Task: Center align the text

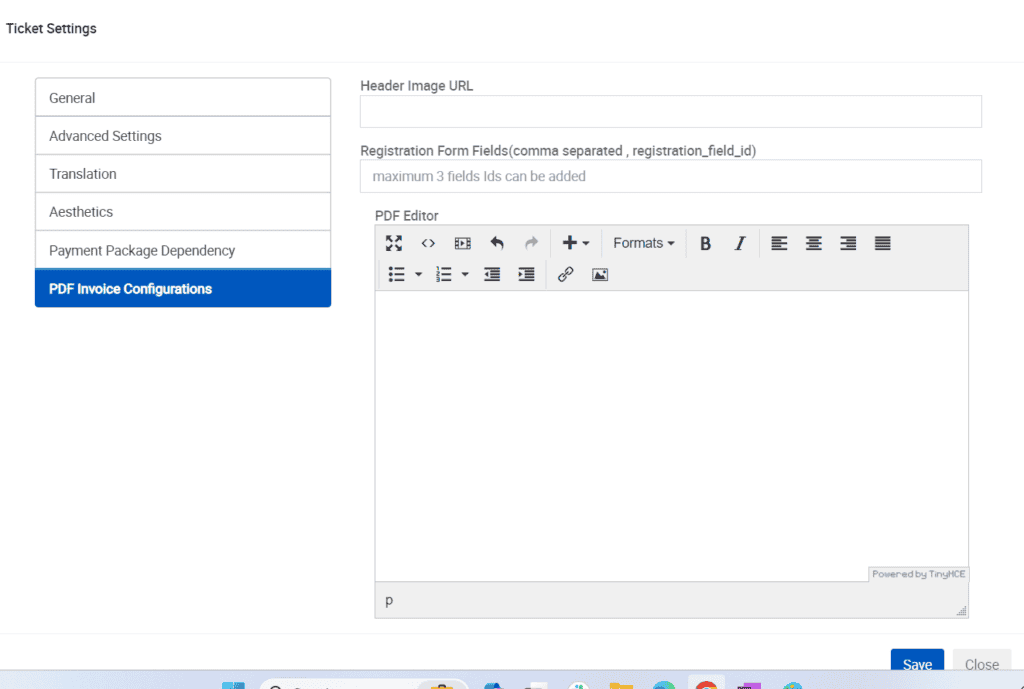Action: 814,244
